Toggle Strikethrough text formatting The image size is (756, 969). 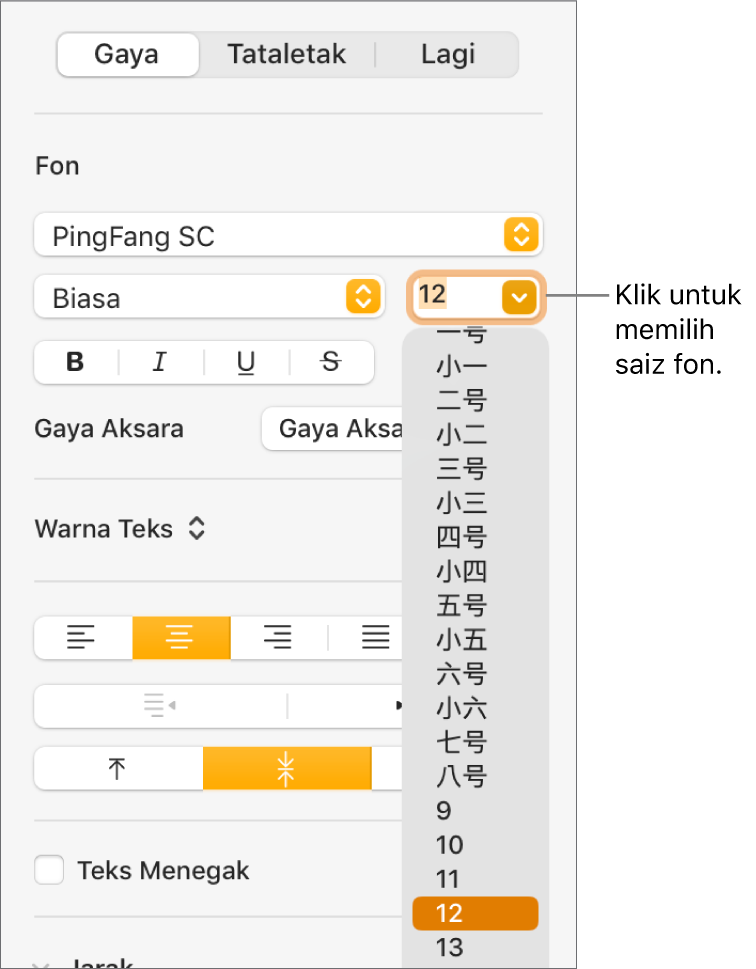pos(331,362)
